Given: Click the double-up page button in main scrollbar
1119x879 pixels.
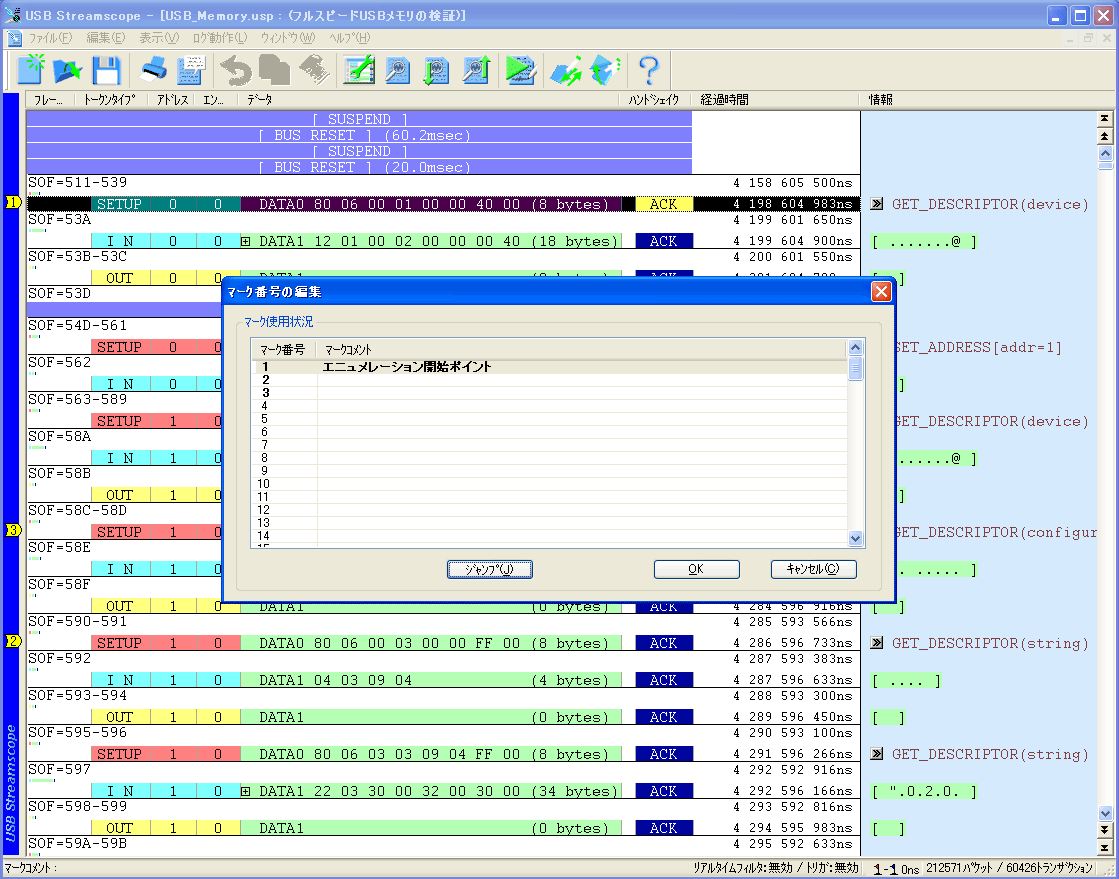Looking at the screenshot, I should click(1105, 136).
